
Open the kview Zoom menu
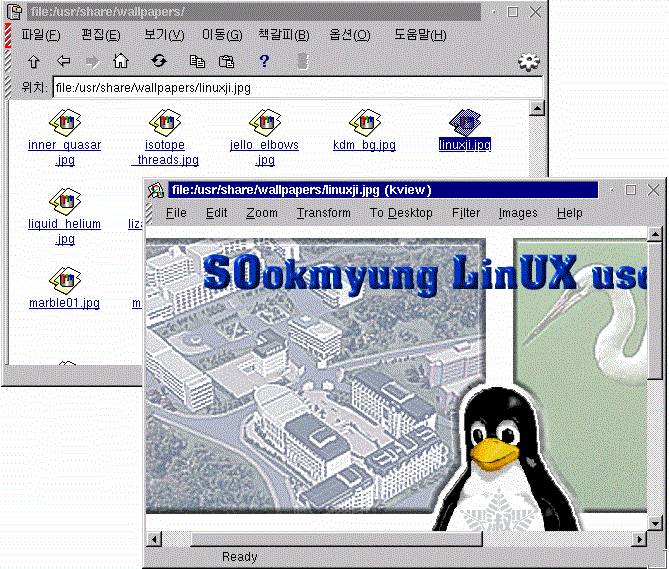coord(262,213)
